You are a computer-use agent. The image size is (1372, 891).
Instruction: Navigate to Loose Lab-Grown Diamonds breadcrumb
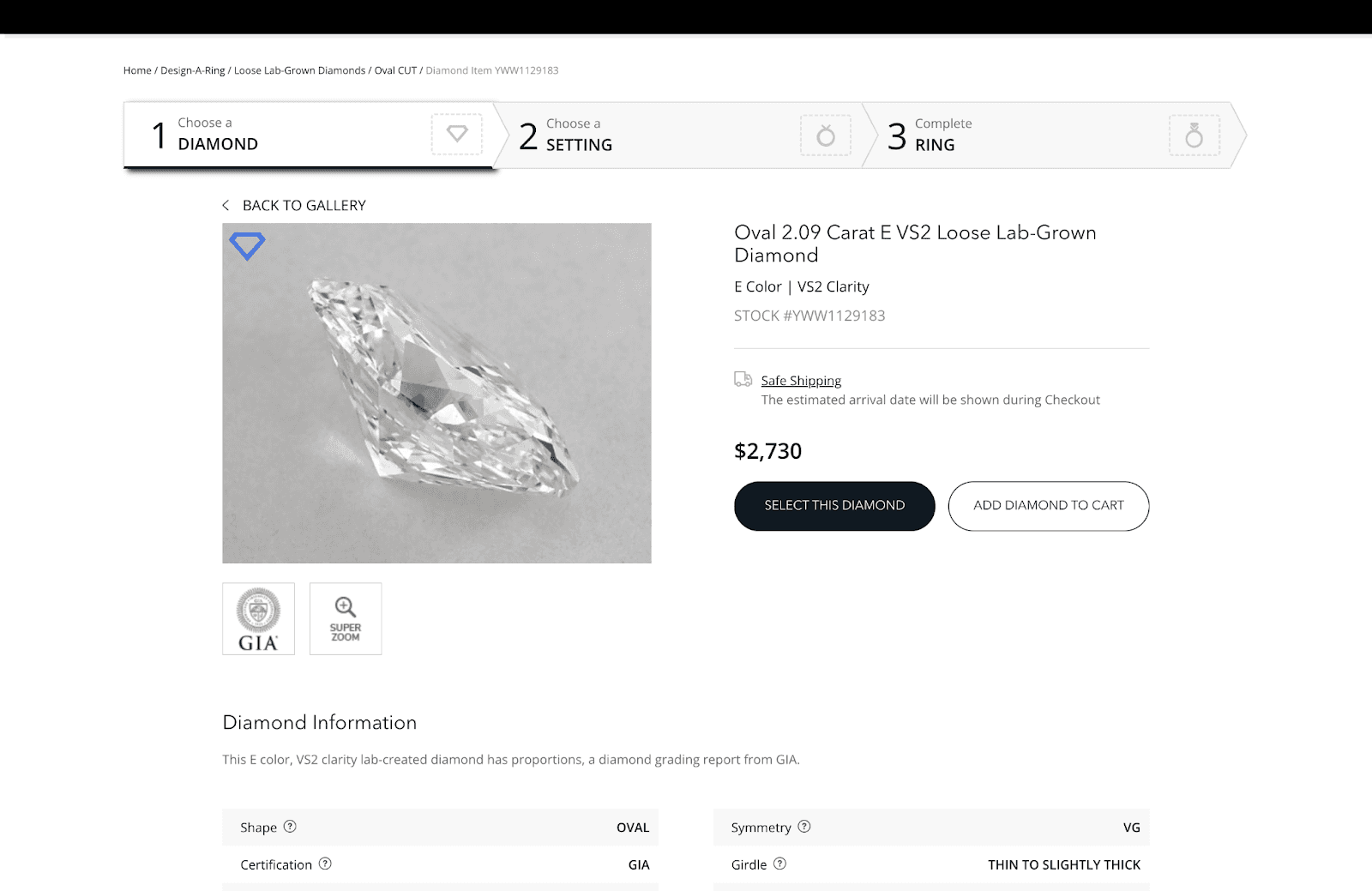[299, 70]
